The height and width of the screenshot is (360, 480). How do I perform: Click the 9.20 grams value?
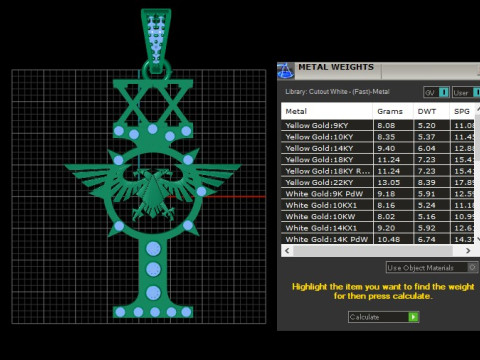tap(386, 228)
